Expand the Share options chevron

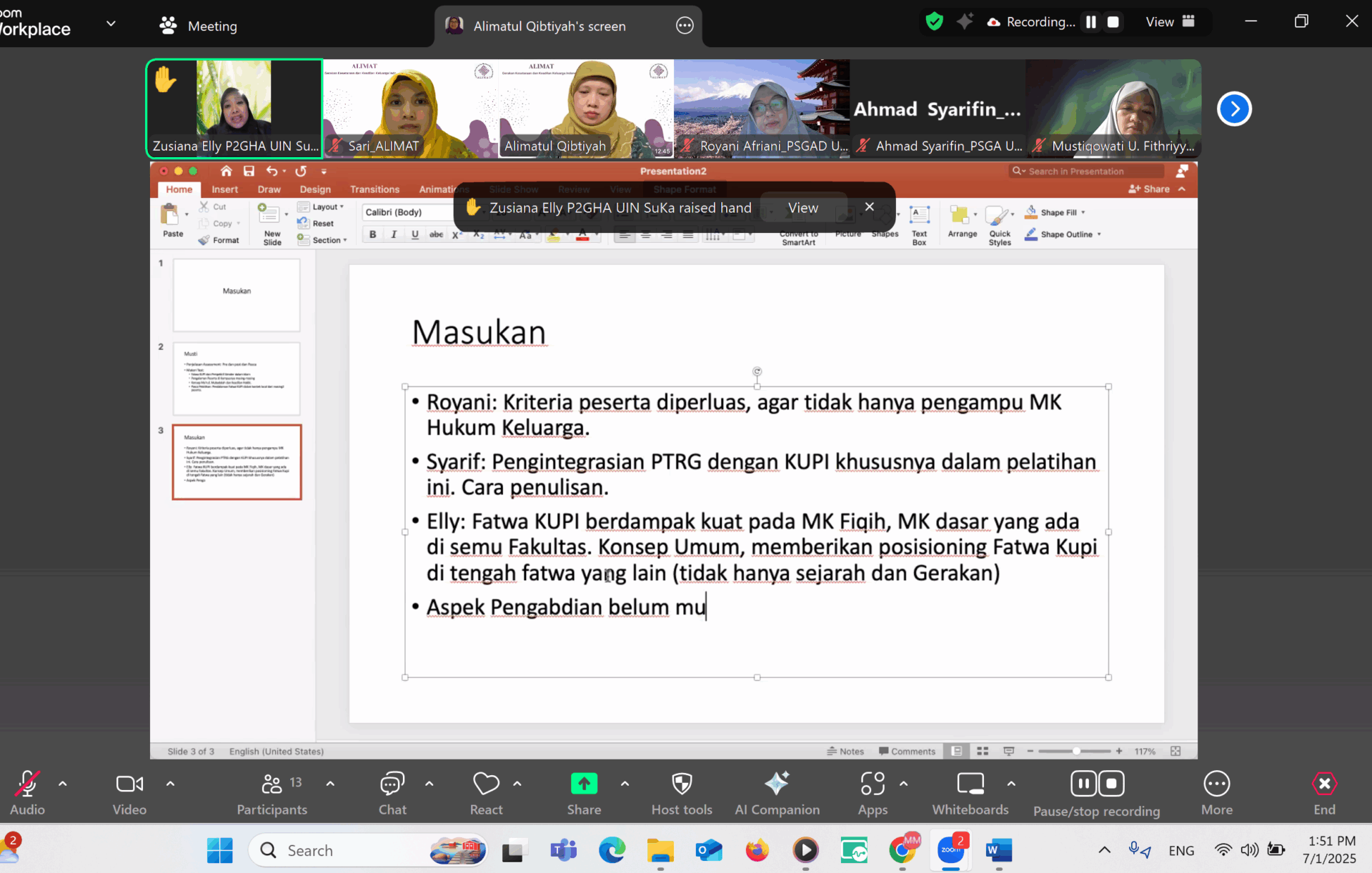pyautogui.click(x=625, y=784)
